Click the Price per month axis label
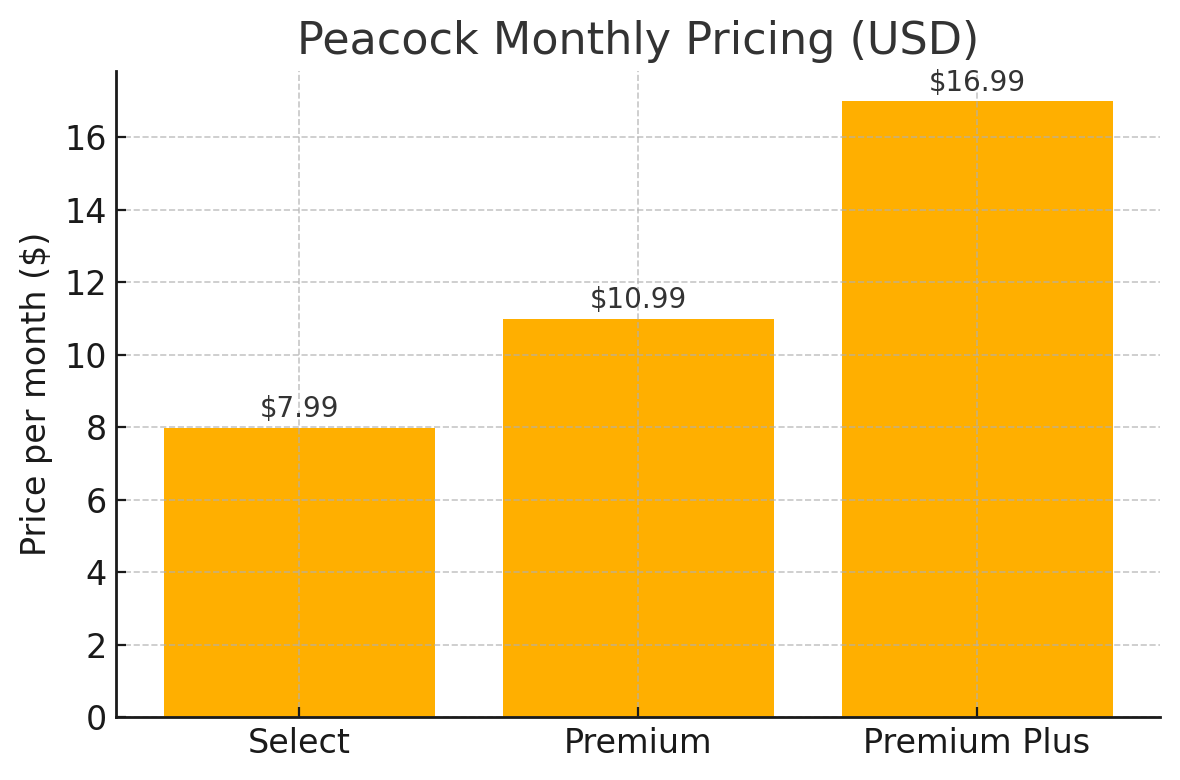 coord(33,395)
